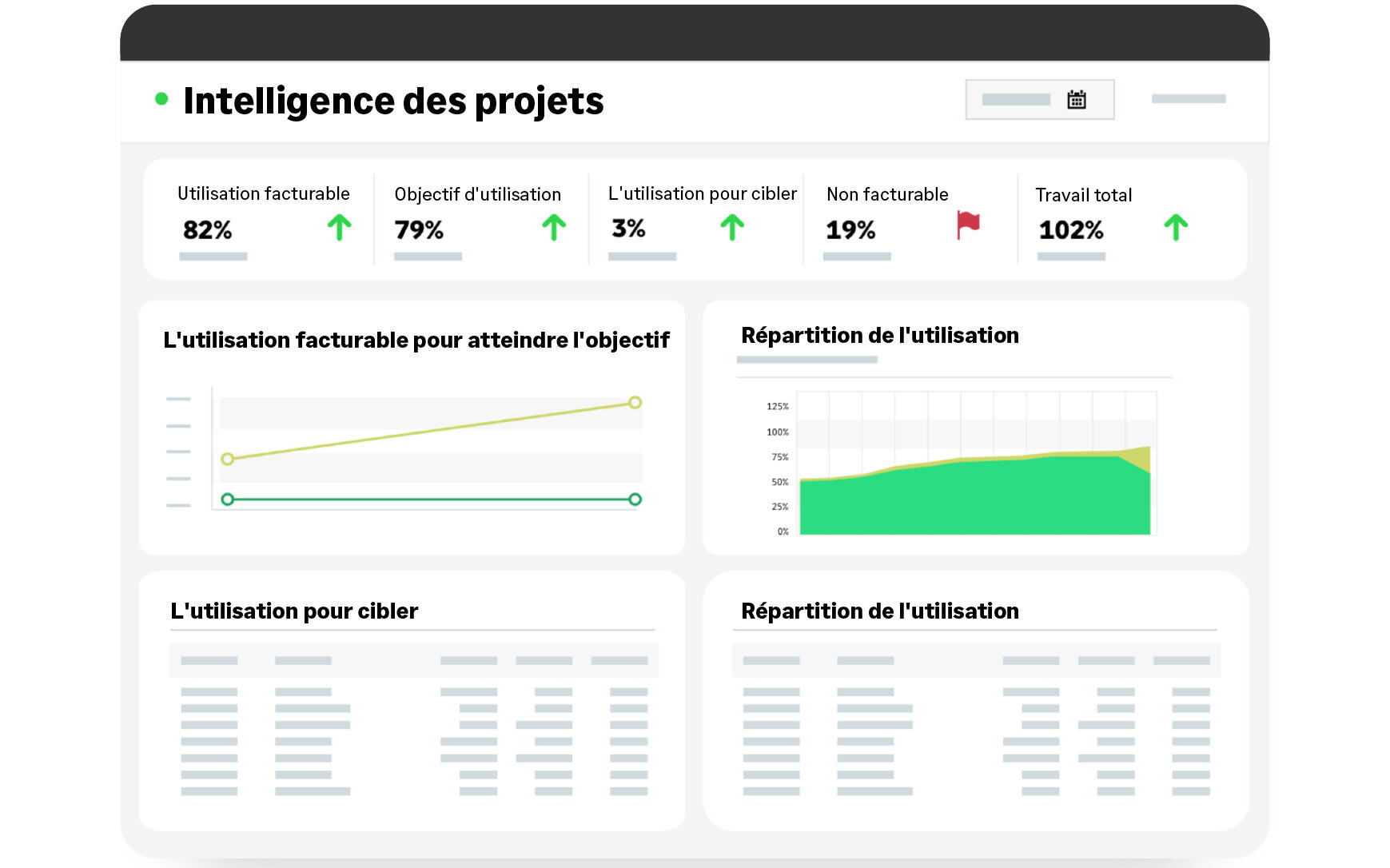
Task: Click the green line's end point marker
Action: (635, 500)
